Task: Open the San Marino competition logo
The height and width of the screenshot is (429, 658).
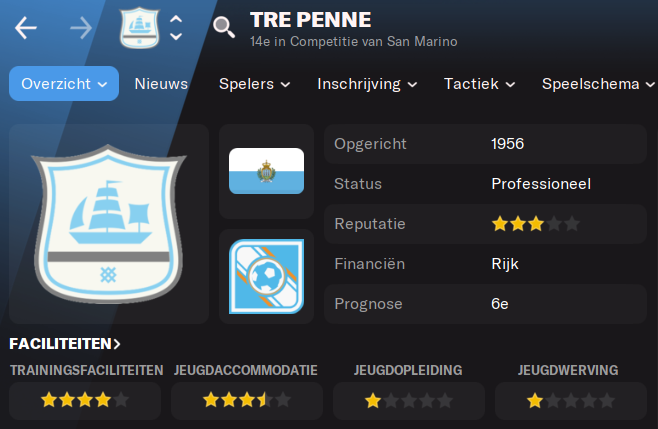Action: [266, 277]
